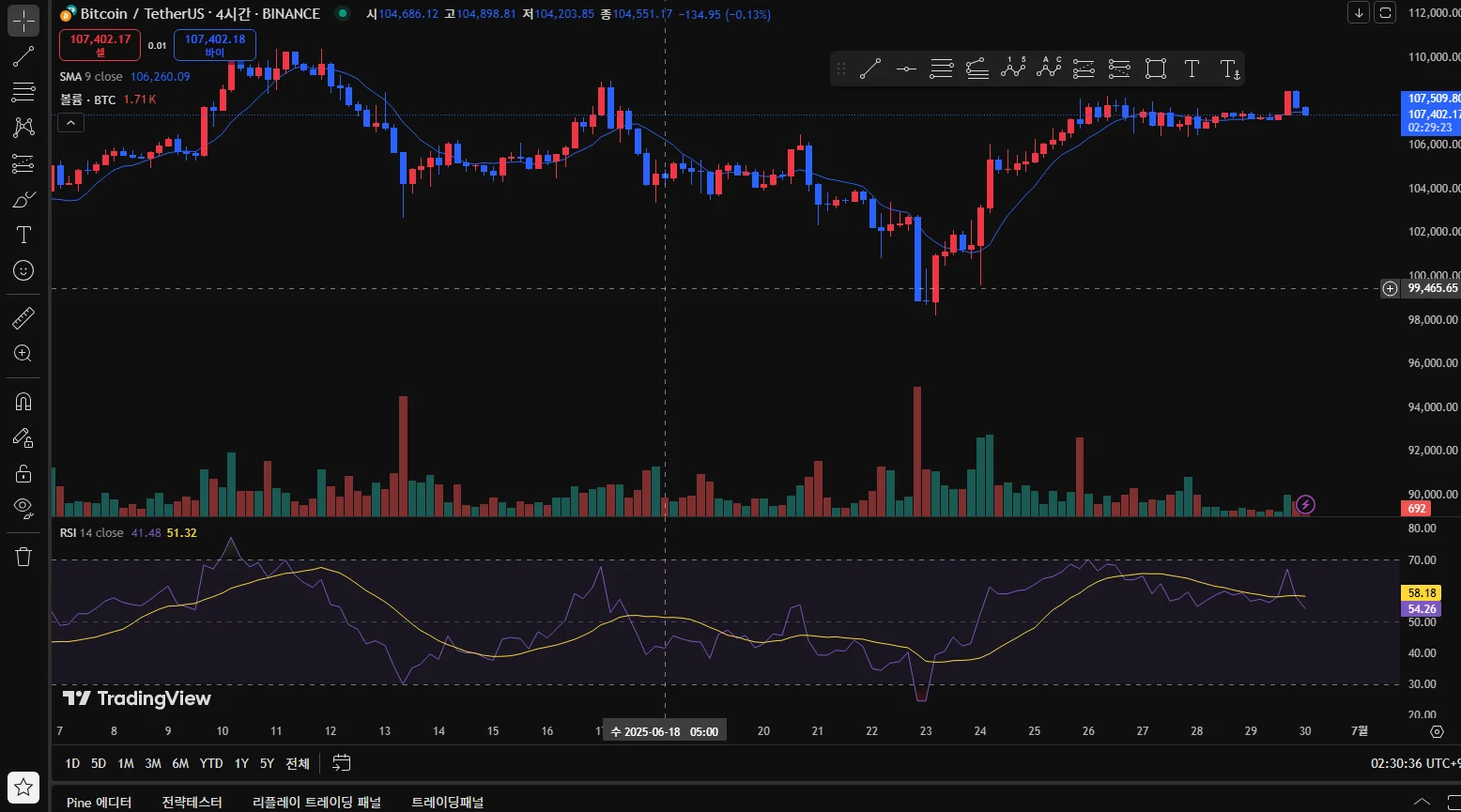Select the anchored text tool
The width and height of the screenshot is (1461, 812).
click(x=1229, y=68)
